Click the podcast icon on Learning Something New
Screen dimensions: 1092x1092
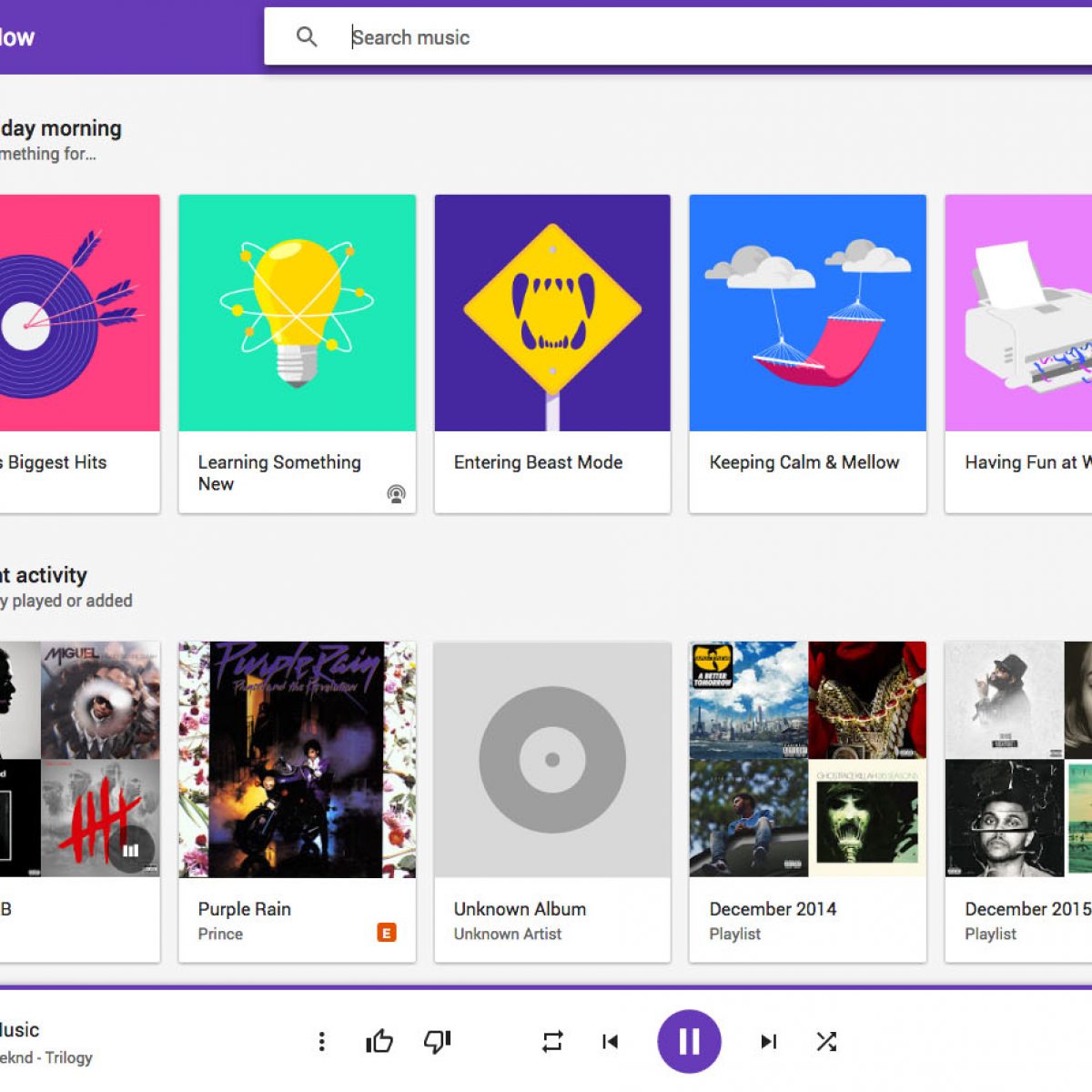[x=396, y=494]
